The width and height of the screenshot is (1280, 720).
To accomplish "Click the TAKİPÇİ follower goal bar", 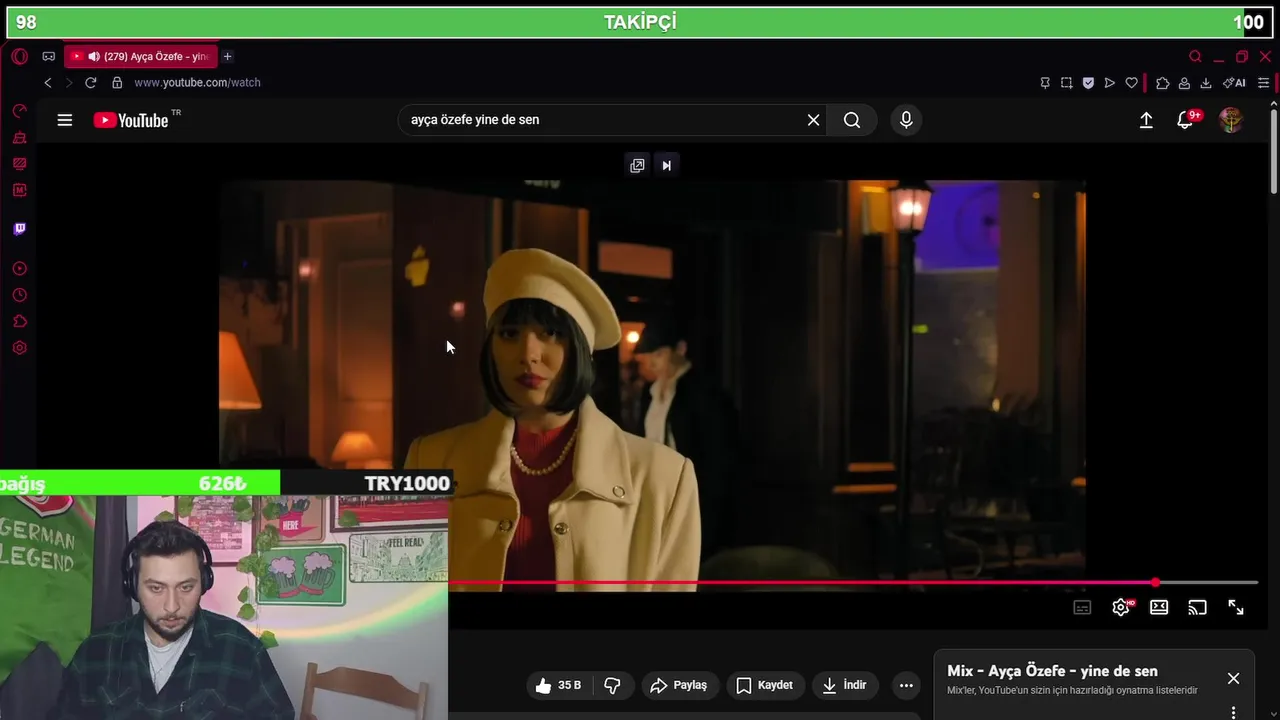I will 640,22.
